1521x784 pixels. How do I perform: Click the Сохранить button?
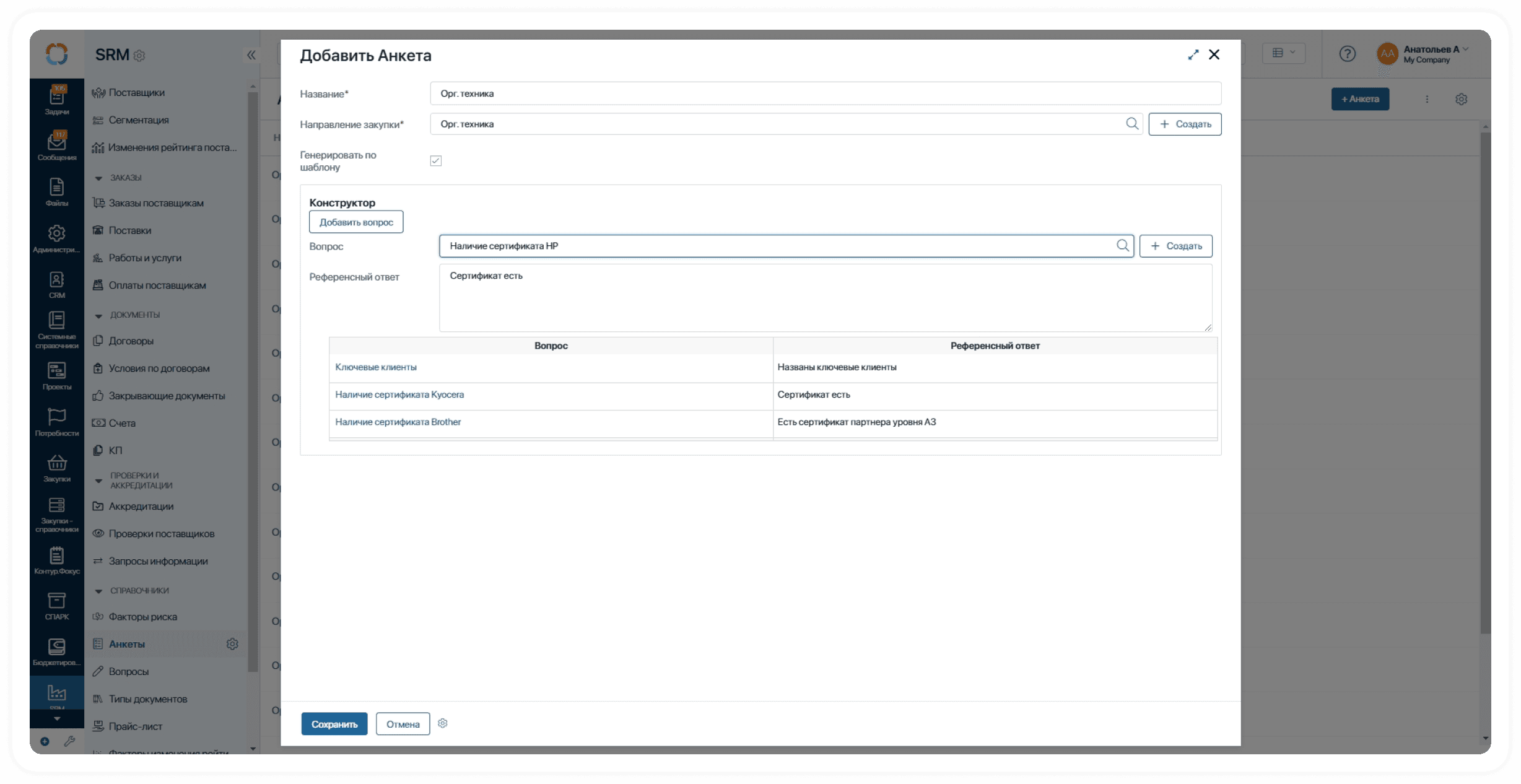pyautogui.click(x=334, y=724)
